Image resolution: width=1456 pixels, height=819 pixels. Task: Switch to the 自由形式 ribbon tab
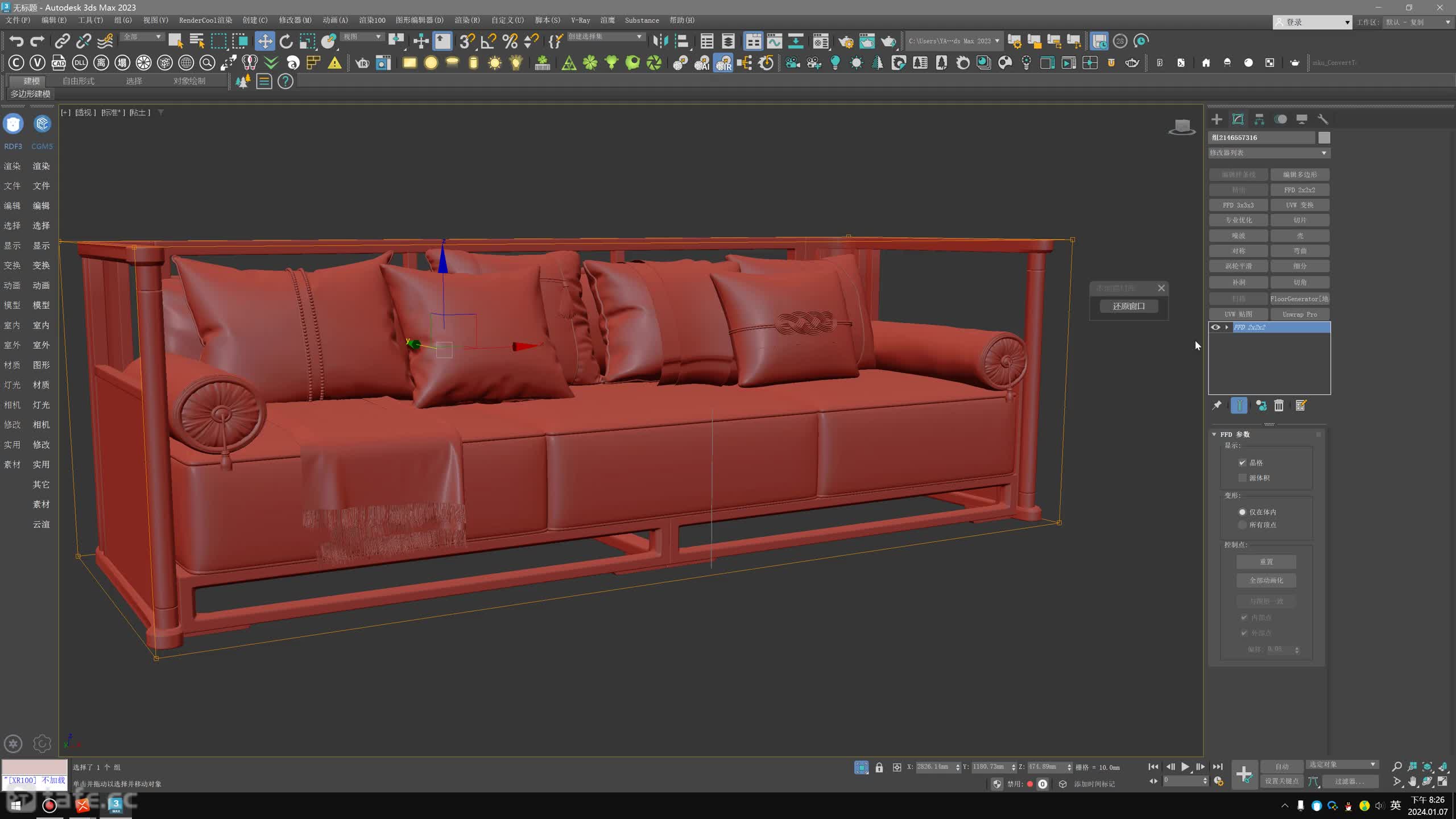tap(78, 81)
